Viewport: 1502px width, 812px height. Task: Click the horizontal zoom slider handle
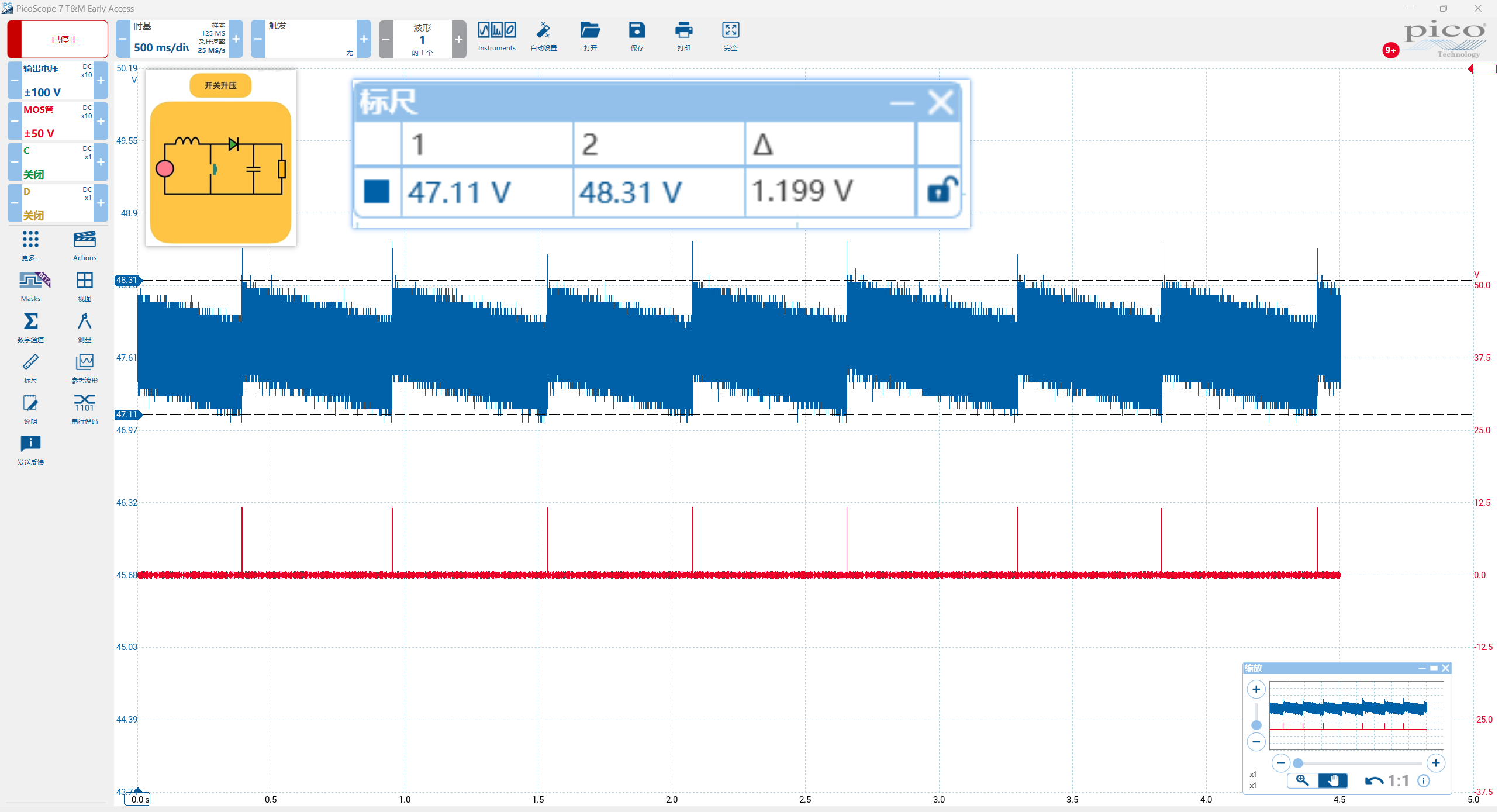tap(1298, 763)
